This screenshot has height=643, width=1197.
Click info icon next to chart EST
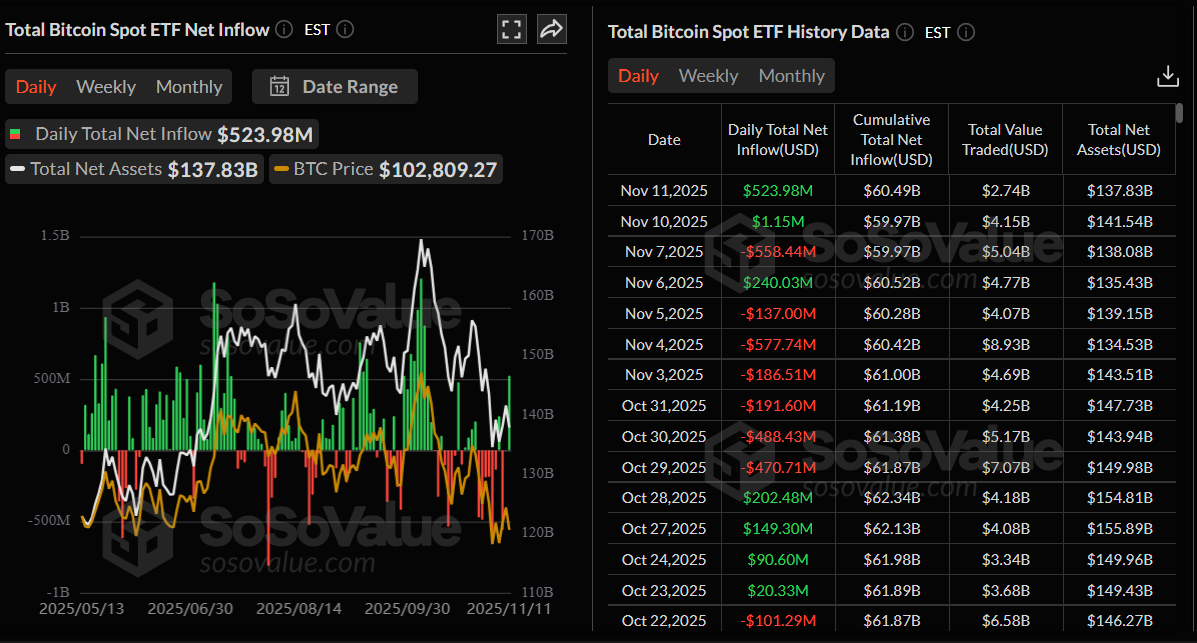coord(345,30)
